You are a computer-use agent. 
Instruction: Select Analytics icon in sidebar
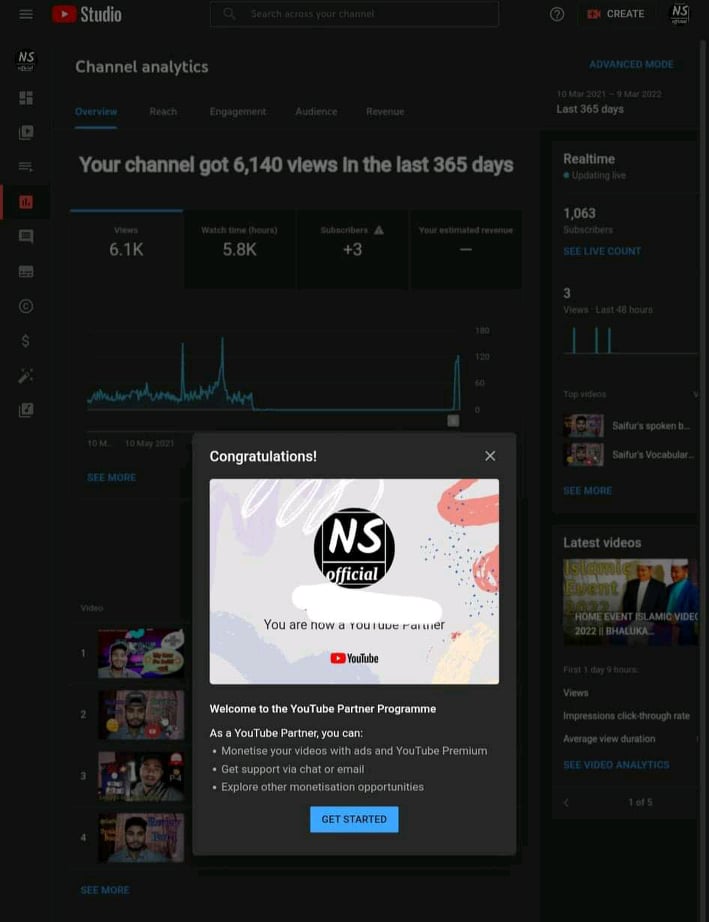tap(26, 202)
